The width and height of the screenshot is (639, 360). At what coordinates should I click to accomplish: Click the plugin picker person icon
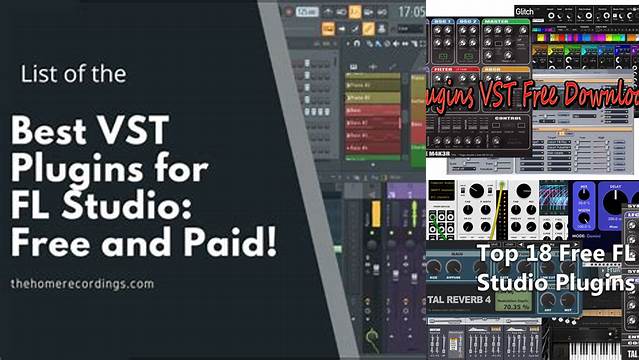point(381,29)
